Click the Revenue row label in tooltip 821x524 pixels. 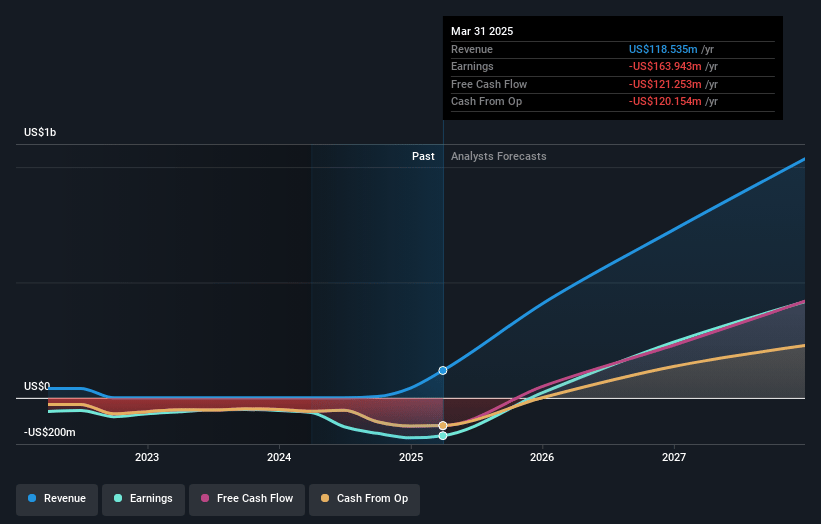(x=472, y=49)
